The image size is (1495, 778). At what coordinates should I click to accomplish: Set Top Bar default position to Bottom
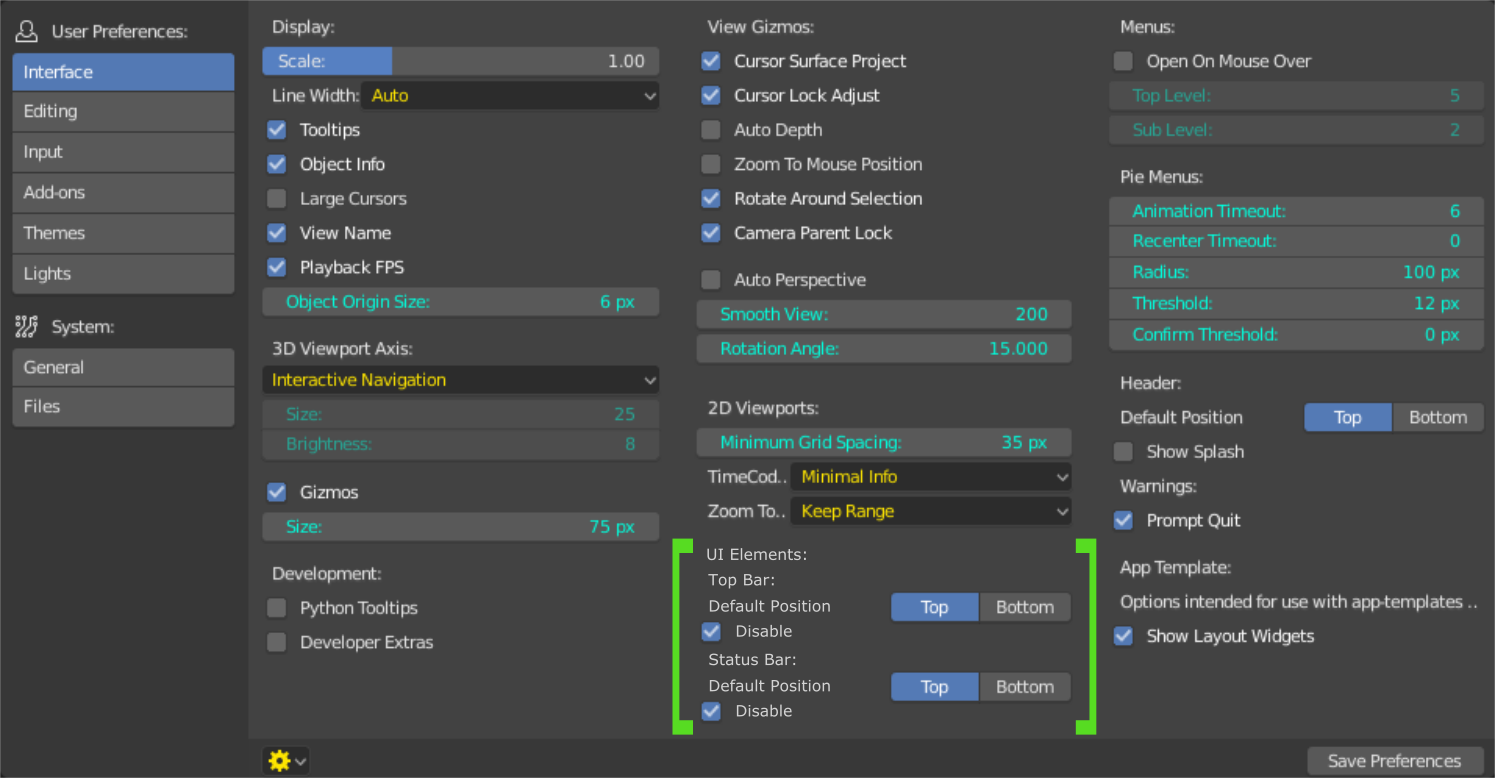(x=1025, y=607)
